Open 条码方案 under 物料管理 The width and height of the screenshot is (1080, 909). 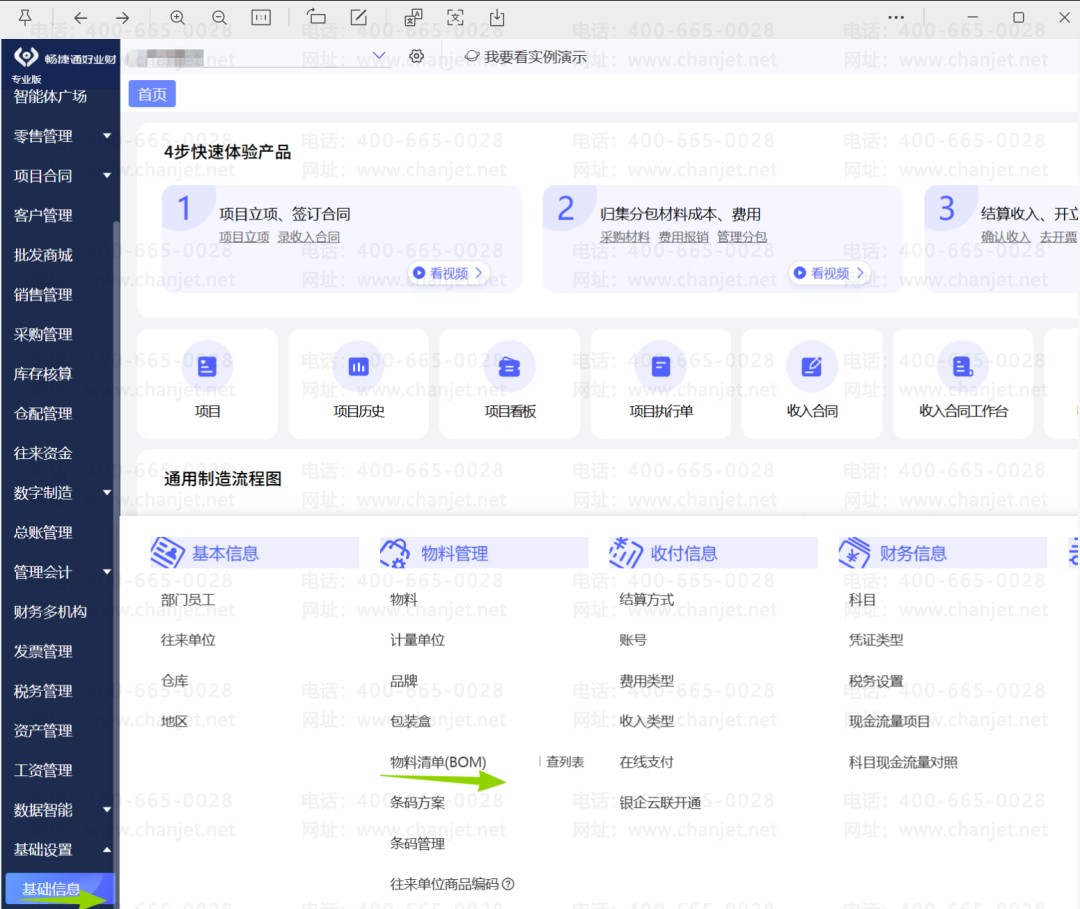click(417, 803)
